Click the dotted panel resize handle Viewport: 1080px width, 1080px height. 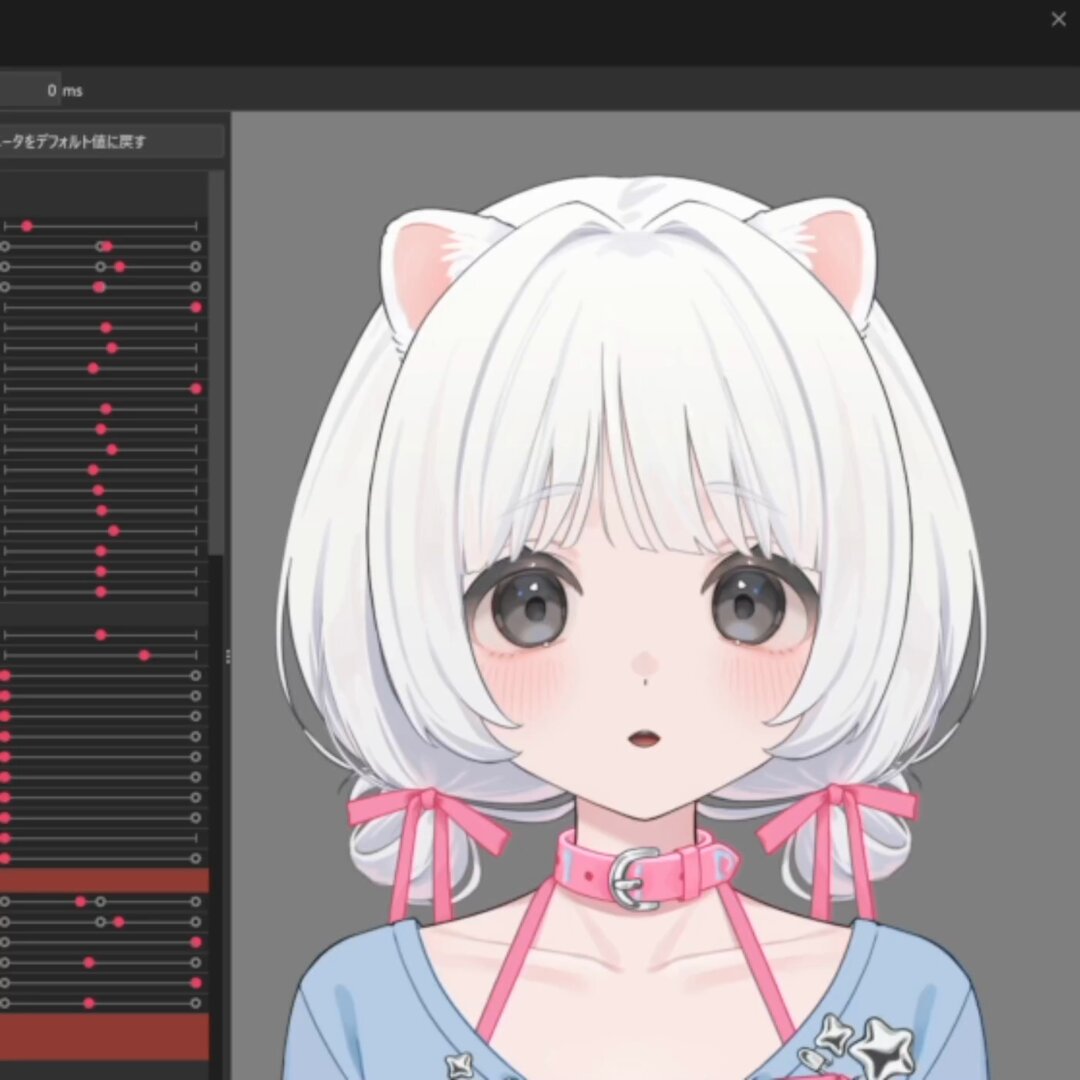click(227, 657)
